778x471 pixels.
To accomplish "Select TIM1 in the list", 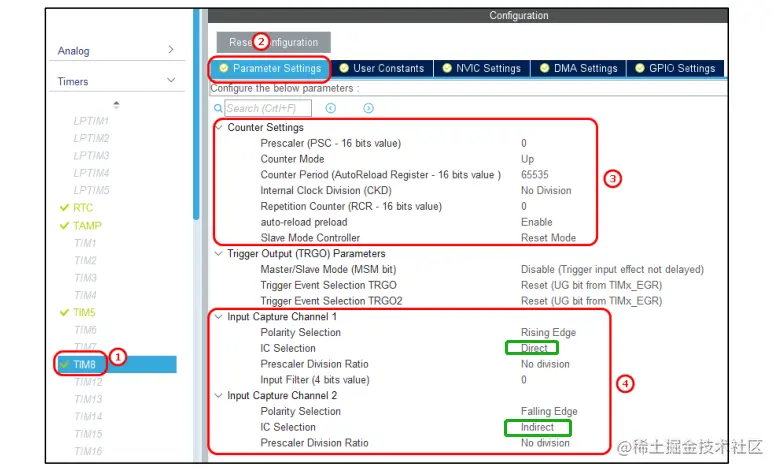I will 85,243.
